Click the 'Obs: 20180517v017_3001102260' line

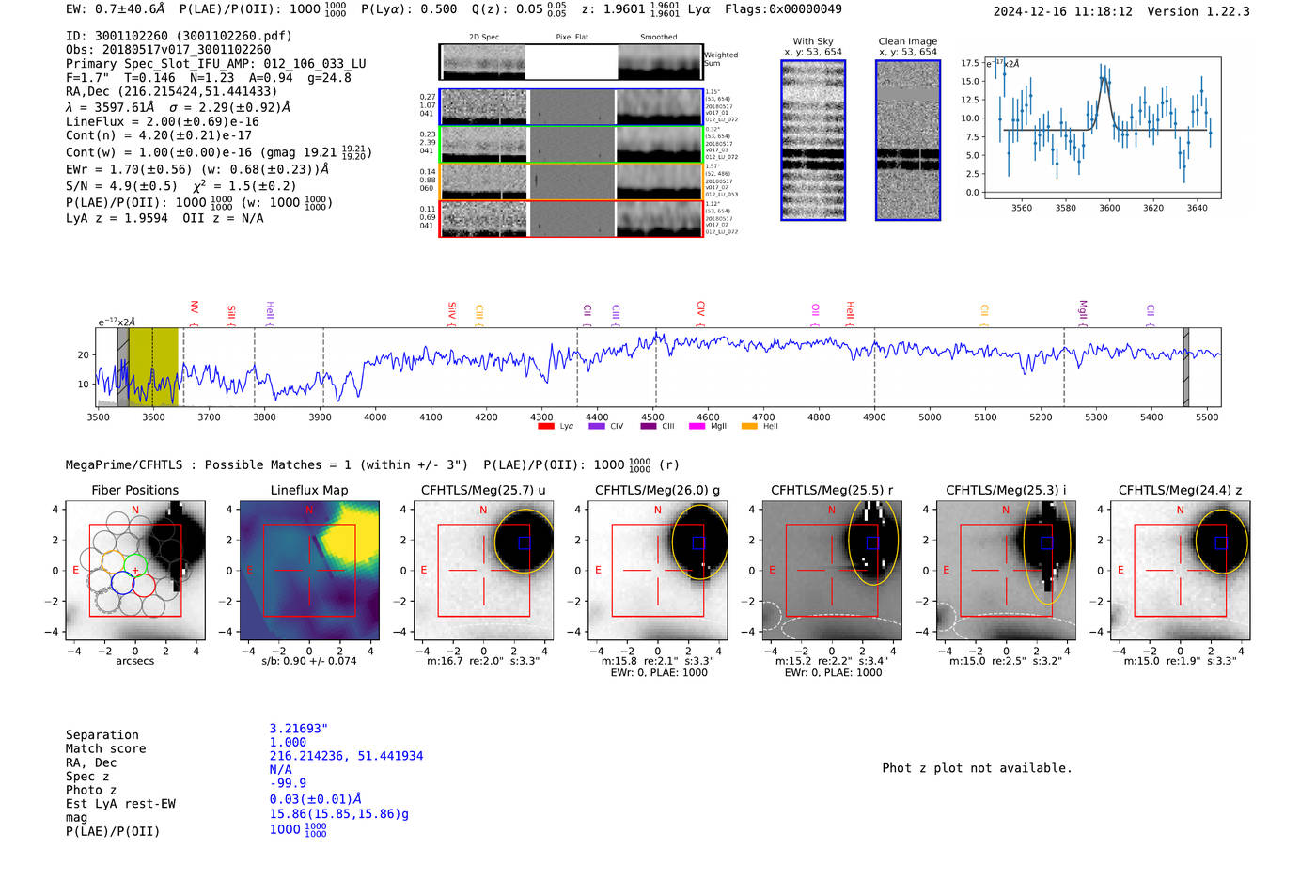coord(168,50)
